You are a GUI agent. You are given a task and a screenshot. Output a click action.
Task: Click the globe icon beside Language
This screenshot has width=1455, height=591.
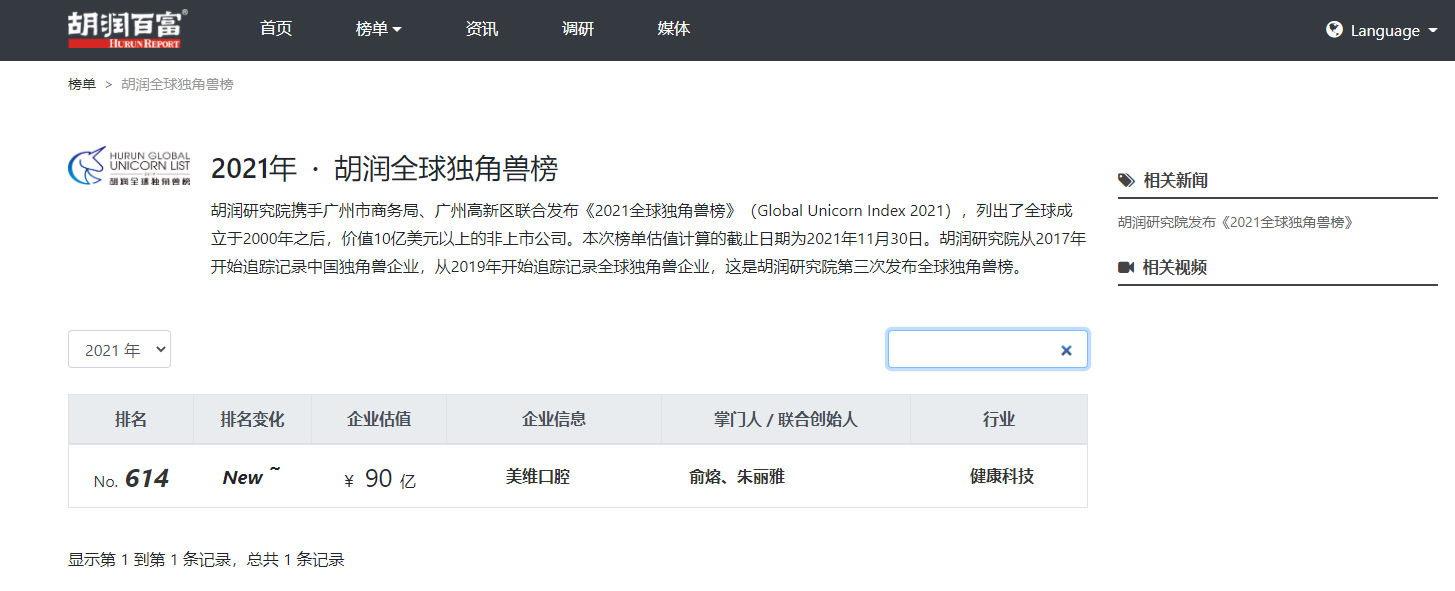click(1334, 30)
